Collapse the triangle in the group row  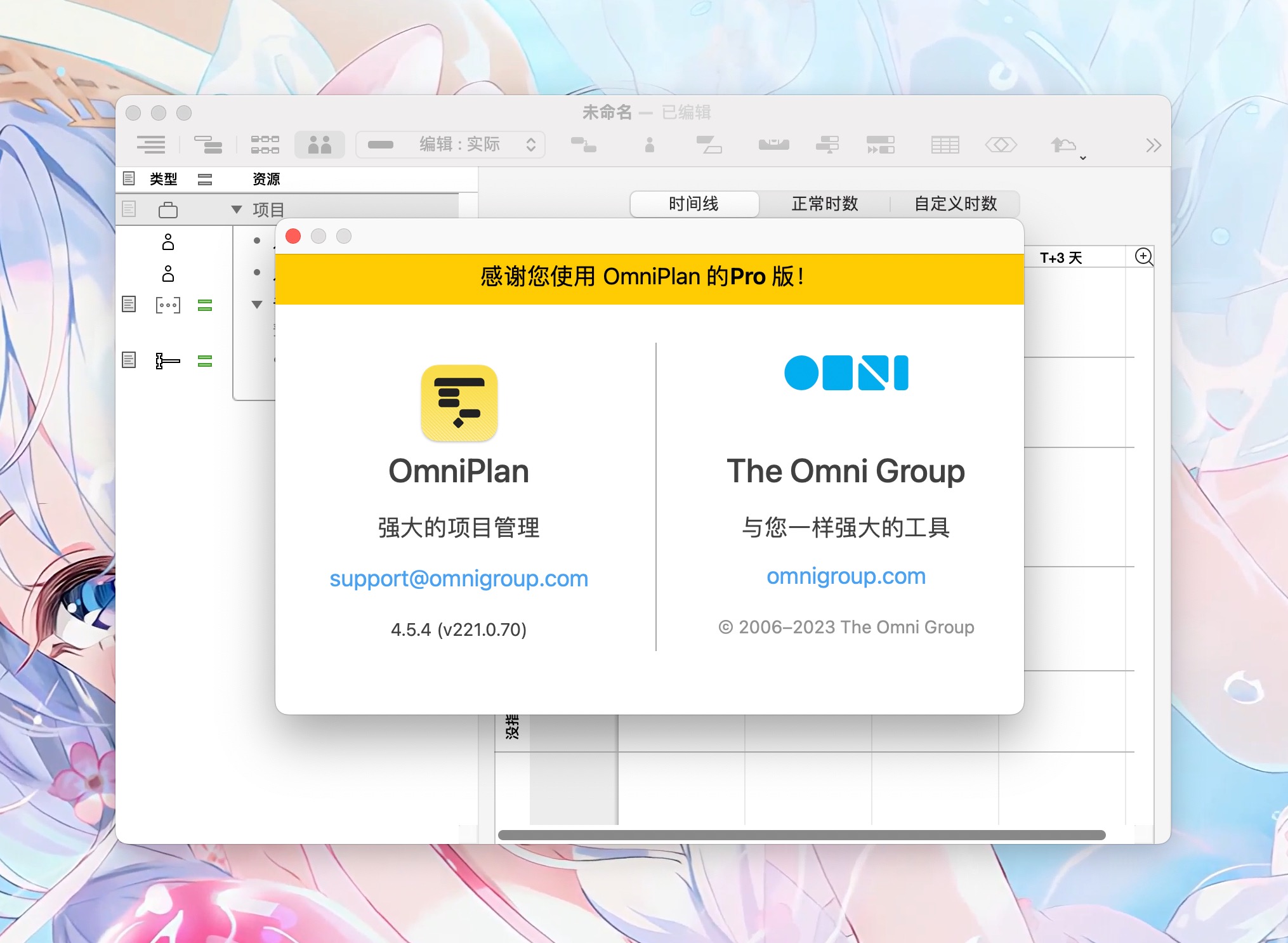pyautogui.click(x=257, y=305)
